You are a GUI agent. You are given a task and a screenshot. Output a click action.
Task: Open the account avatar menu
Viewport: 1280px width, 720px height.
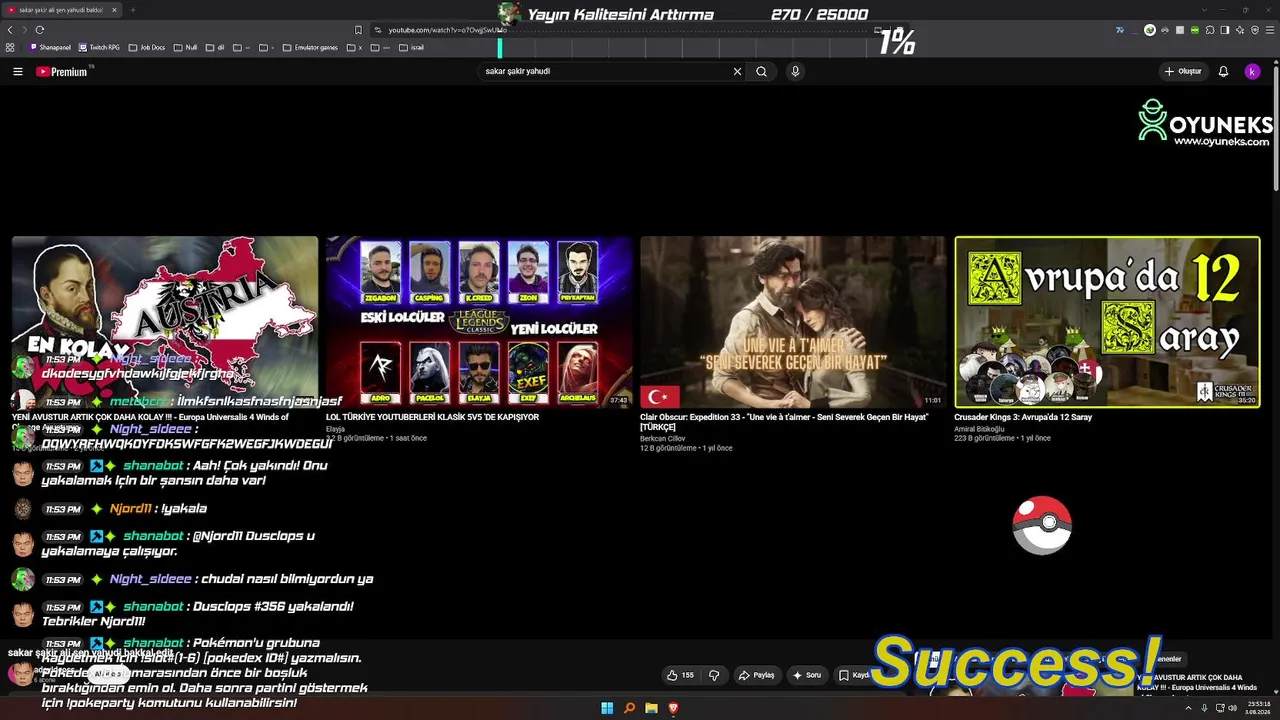(1252, 72)
